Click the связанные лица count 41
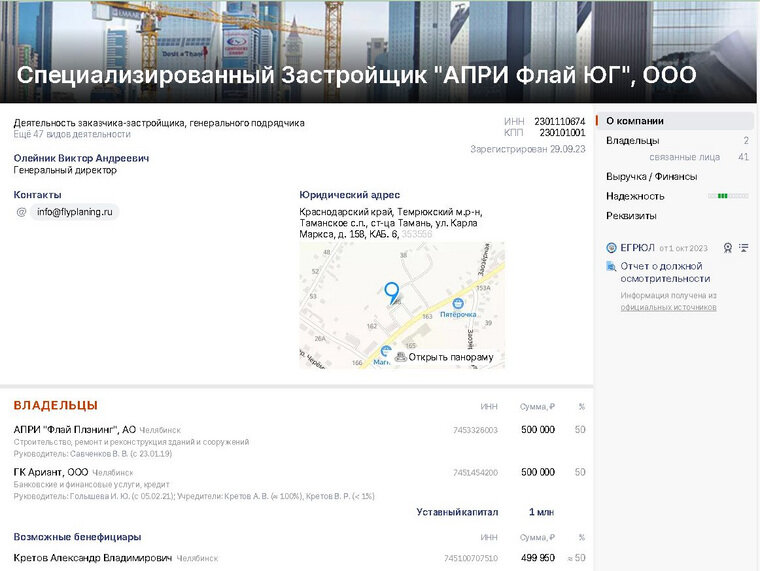760x571 pixels. (744, 157)
